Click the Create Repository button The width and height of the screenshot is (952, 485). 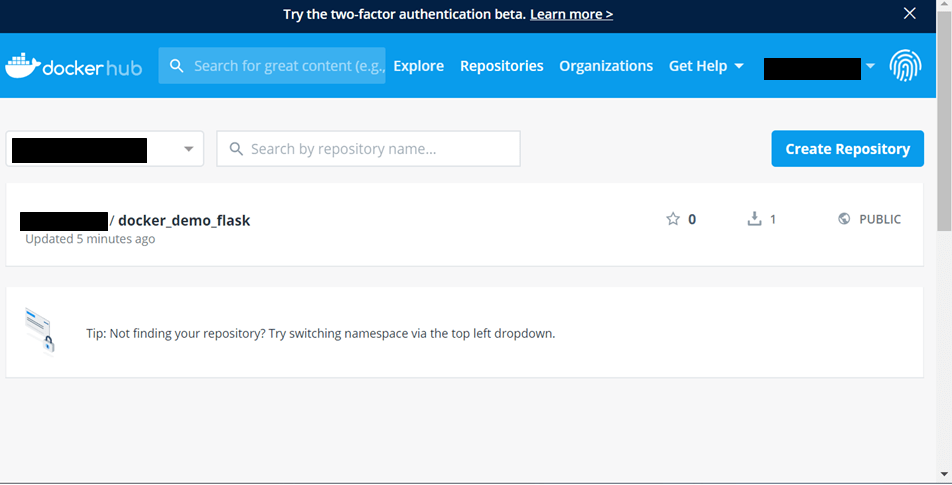[848, 149]
